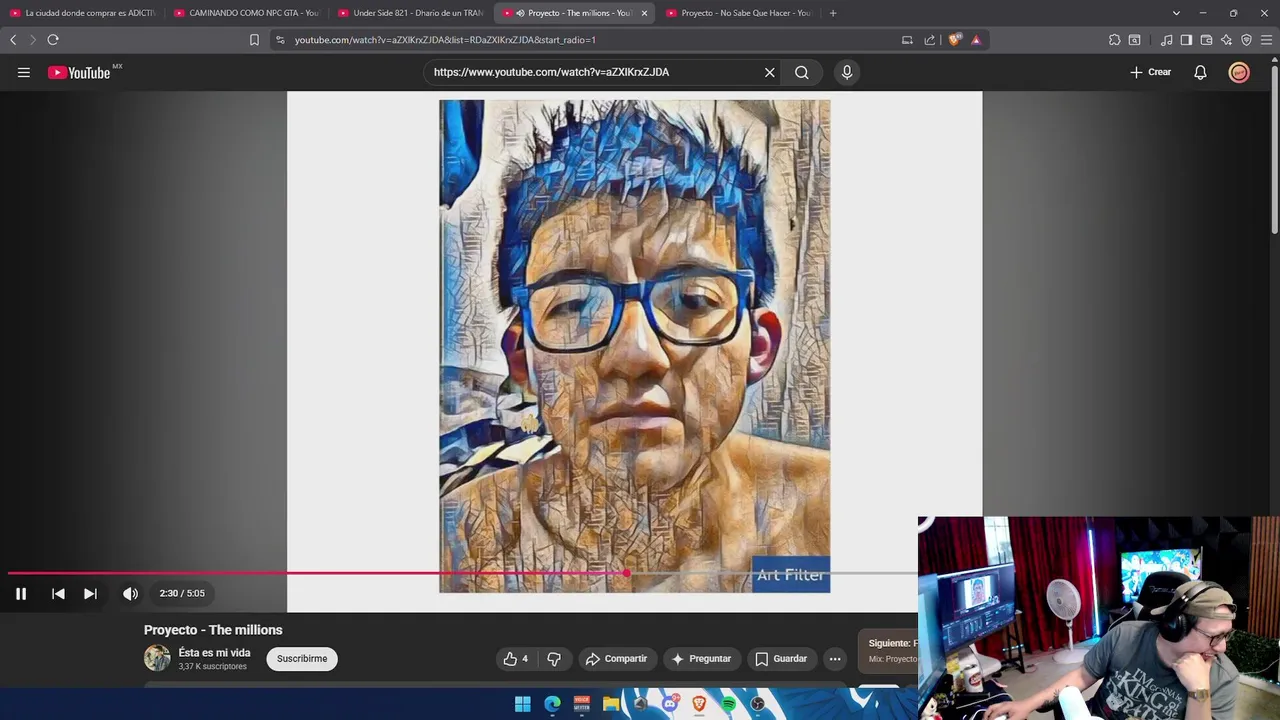Click the 3,37 K suscriptores text
Screen dimensions: 1280x720
click(x=212, y=666)
